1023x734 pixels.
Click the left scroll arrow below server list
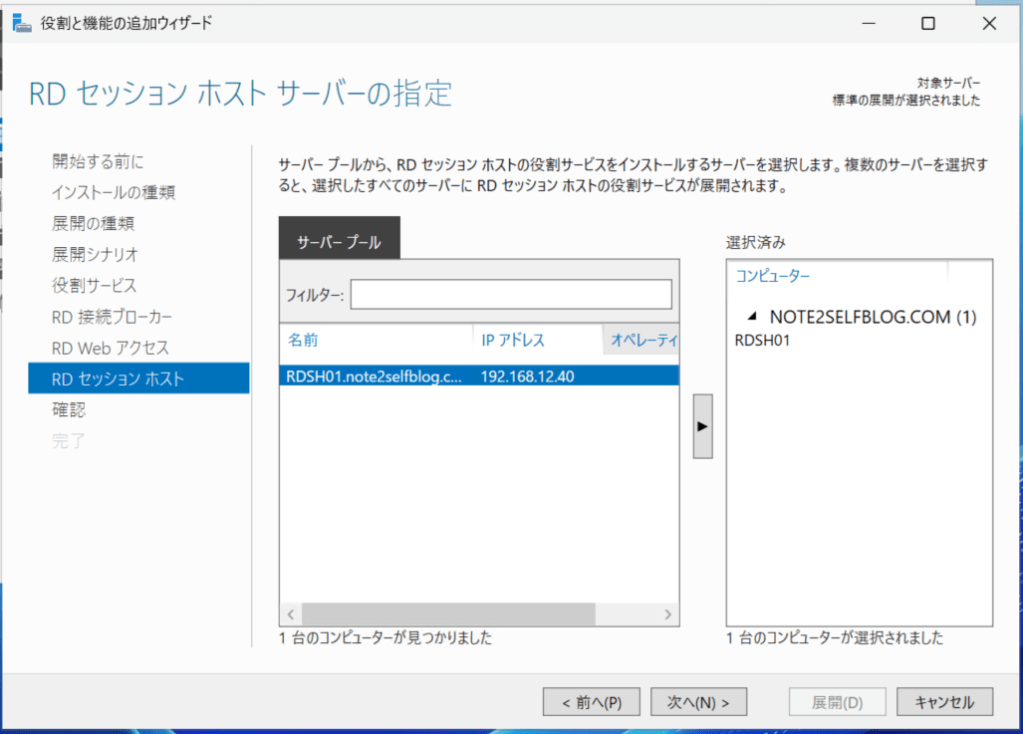click(290, 614)
